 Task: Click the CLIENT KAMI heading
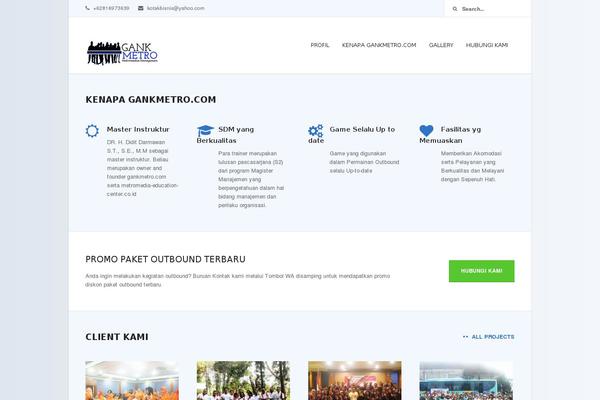[x=117, y=337]
